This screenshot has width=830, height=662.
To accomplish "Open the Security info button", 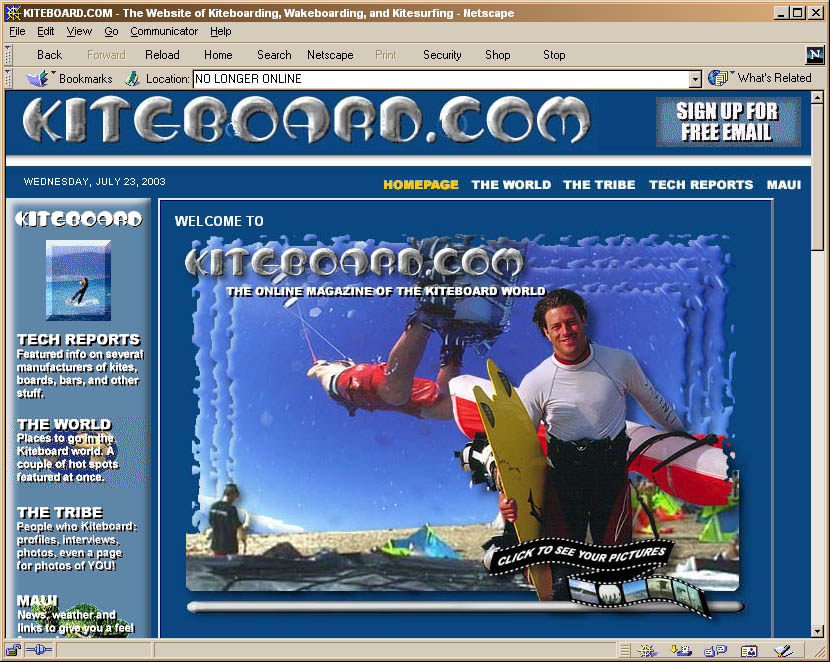I will (442, 55).
